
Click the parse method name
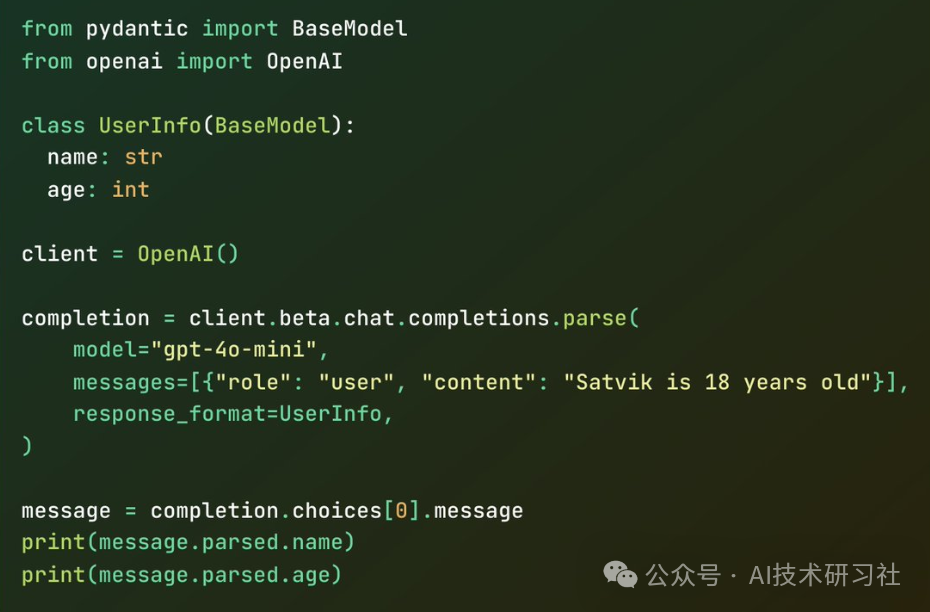595,318
